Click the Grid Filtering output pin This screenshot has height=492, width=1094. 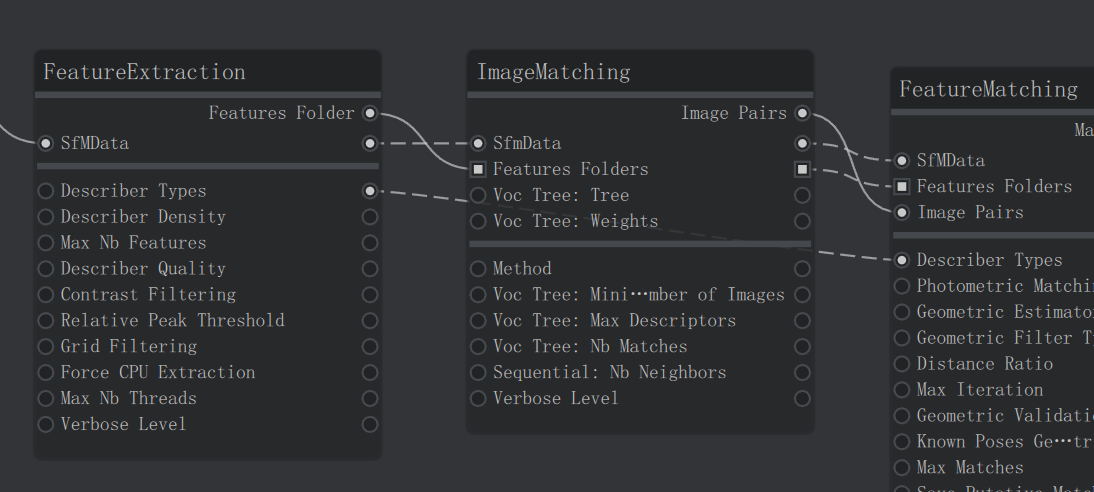pos(370,346)
